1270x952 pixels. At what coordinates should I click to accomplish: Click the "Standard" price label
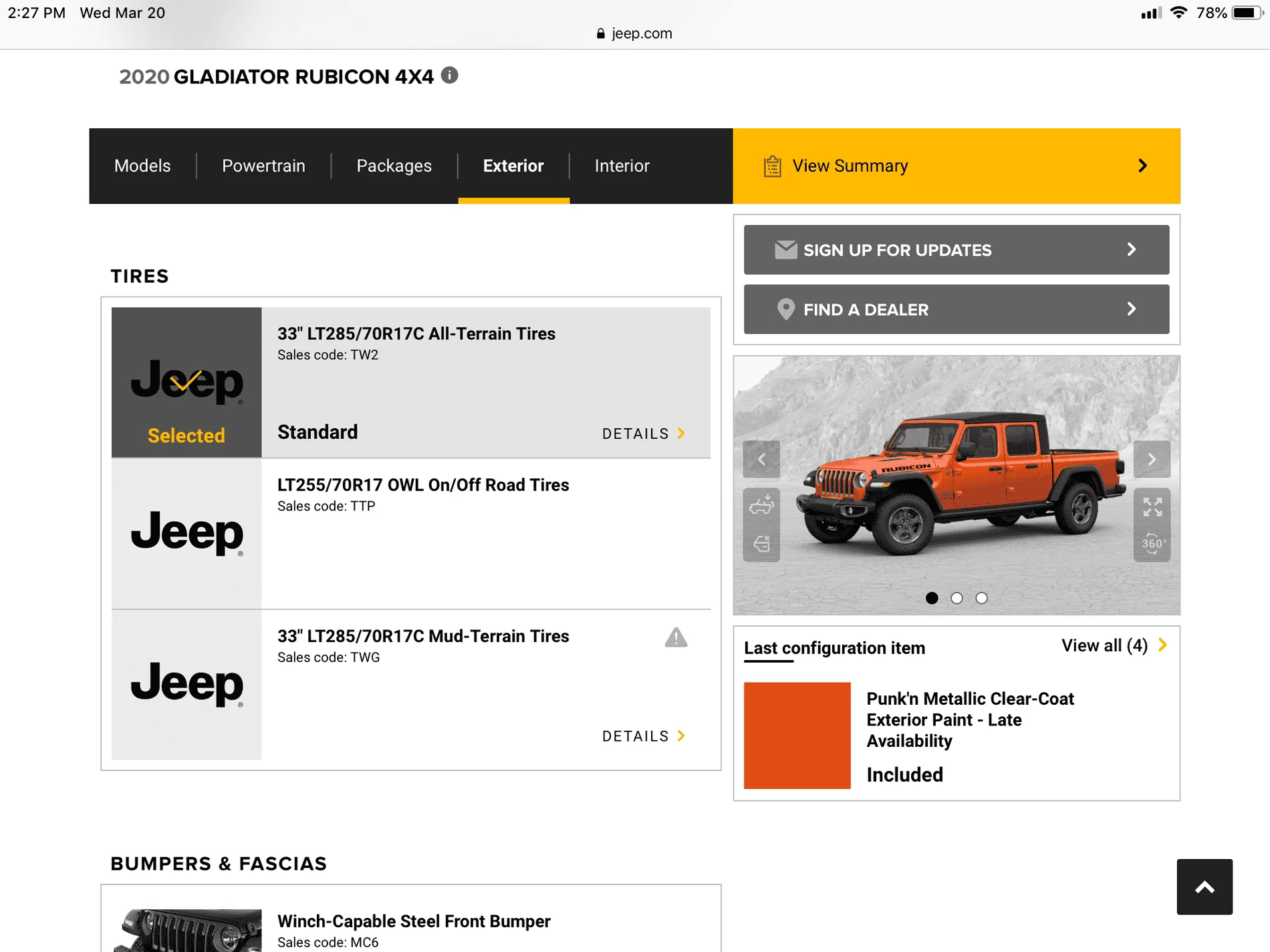tap(317, 432)
